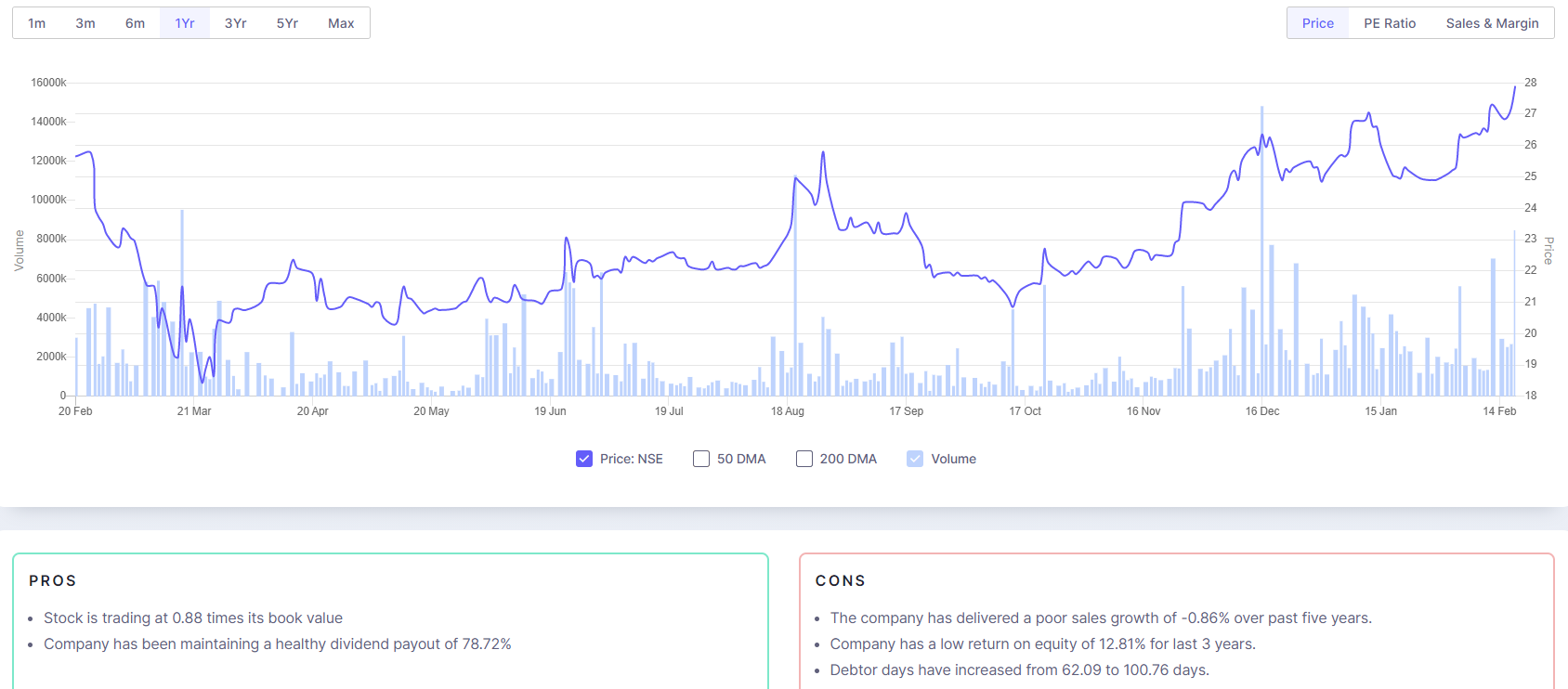This screenshot has height=689, width=1568.
Task: Click the 200 DMA legend label
Action: (x=848, y=459)
